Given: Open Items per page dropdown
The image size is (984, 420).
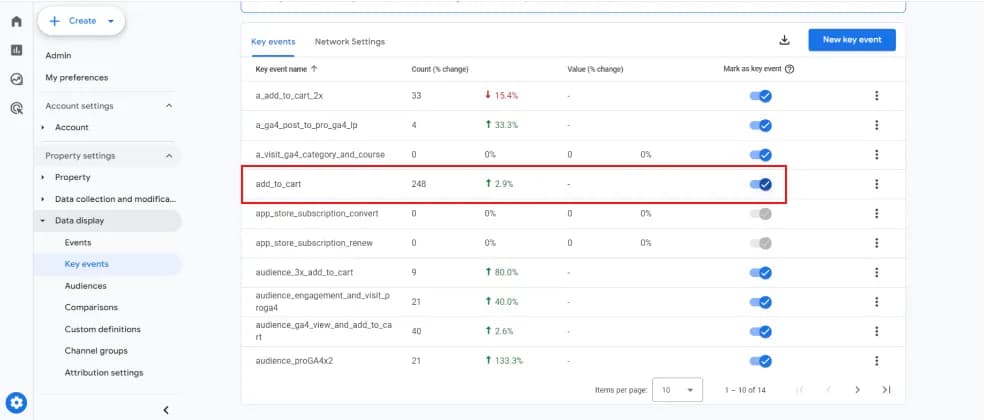Looking at the screenshot, I should (x=678, y=390).
